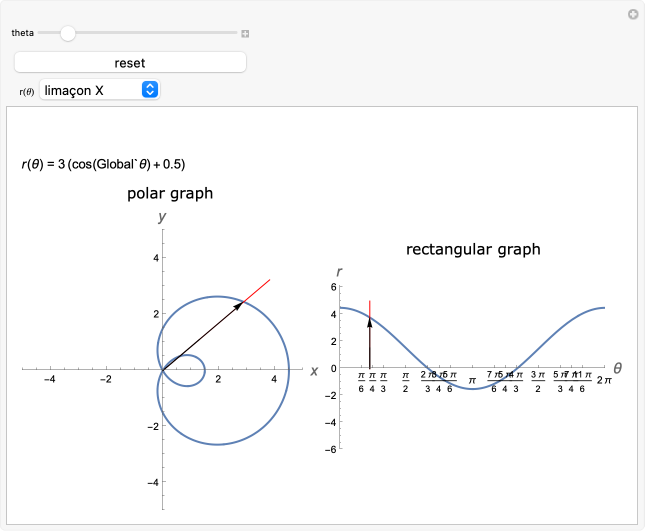The image size is (645, 532).
Task: Click the black arrowhead on polar graph
Action: (238, 305)
